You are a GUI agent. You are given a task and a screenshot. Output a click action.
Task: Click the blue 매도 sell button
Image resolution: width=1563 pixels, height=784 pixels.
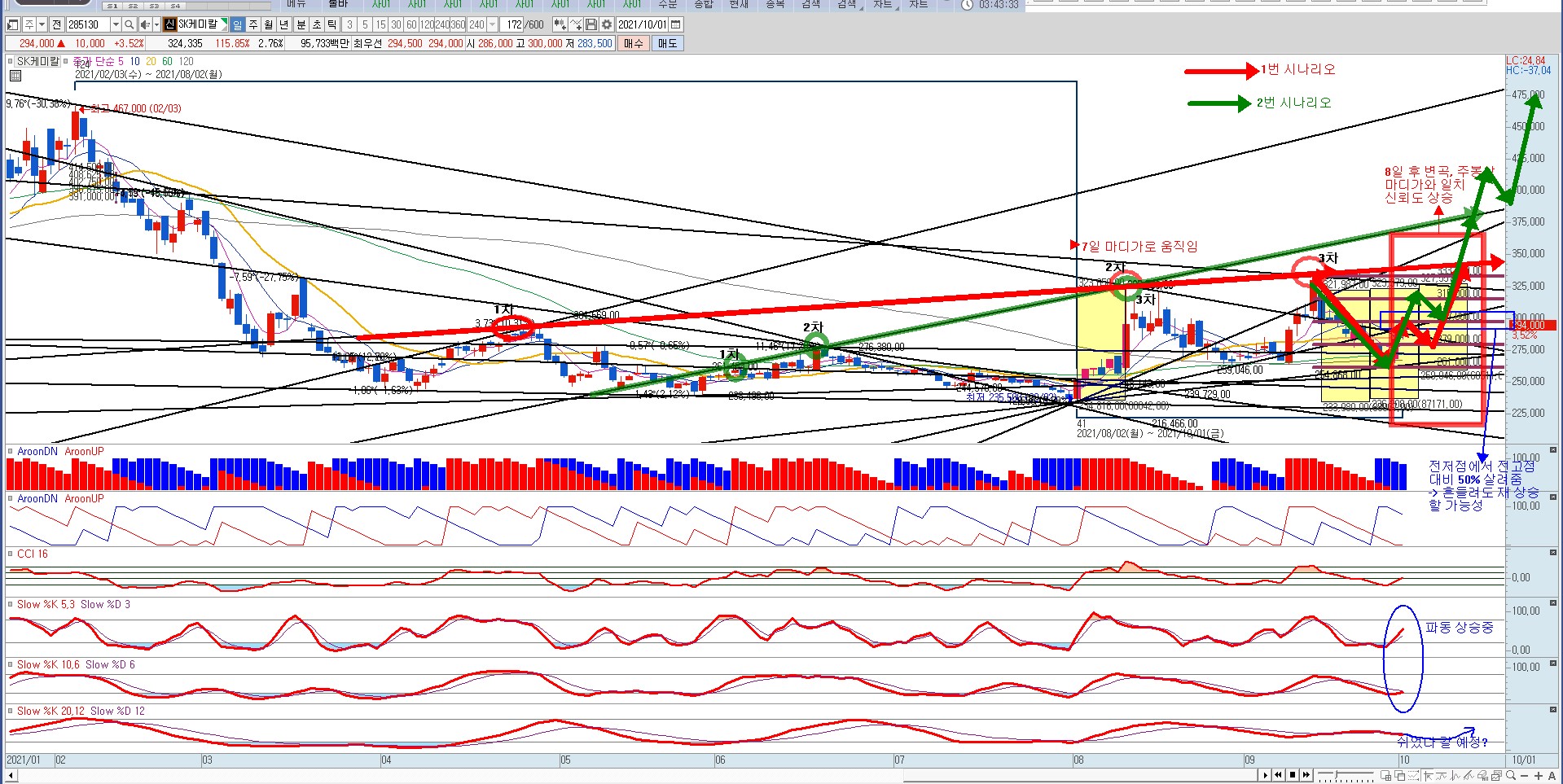click(x=667, y=43)
